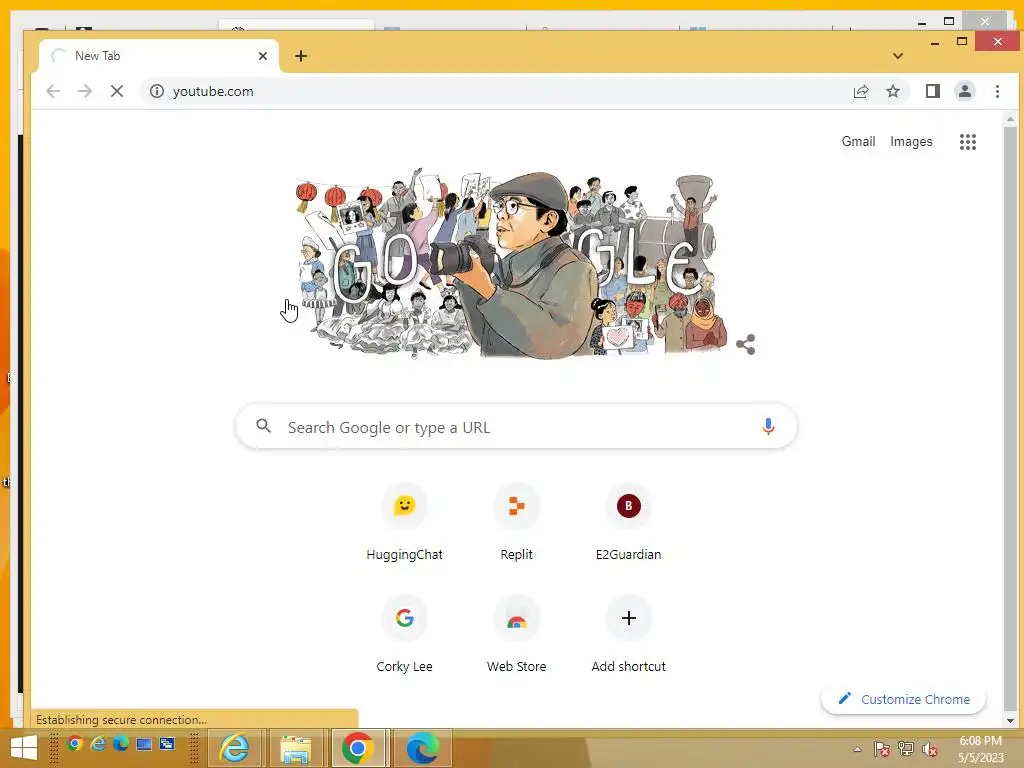Open Internet Explorer large taskbar button
Image resolution: width=1024 pixels, height=768 pixels.
234,748
